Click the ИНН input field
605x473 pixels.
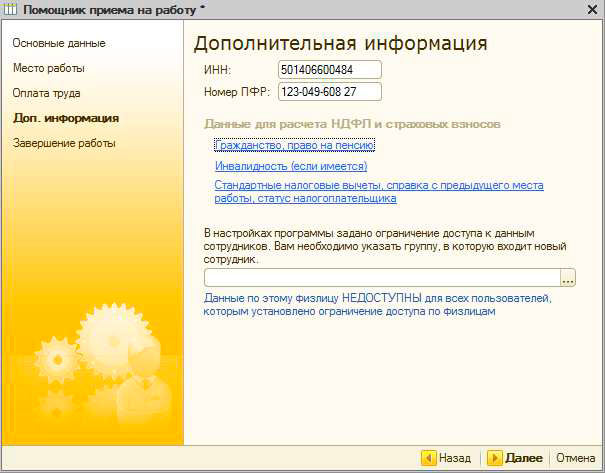click(x=330, y=70)
